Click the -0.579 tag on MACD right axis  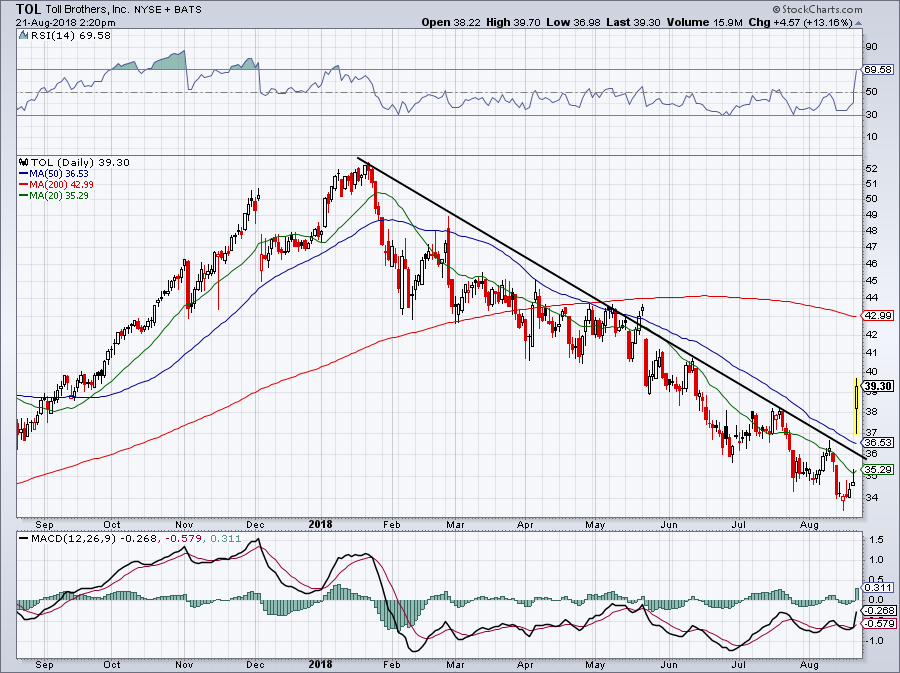click(879, 623)
